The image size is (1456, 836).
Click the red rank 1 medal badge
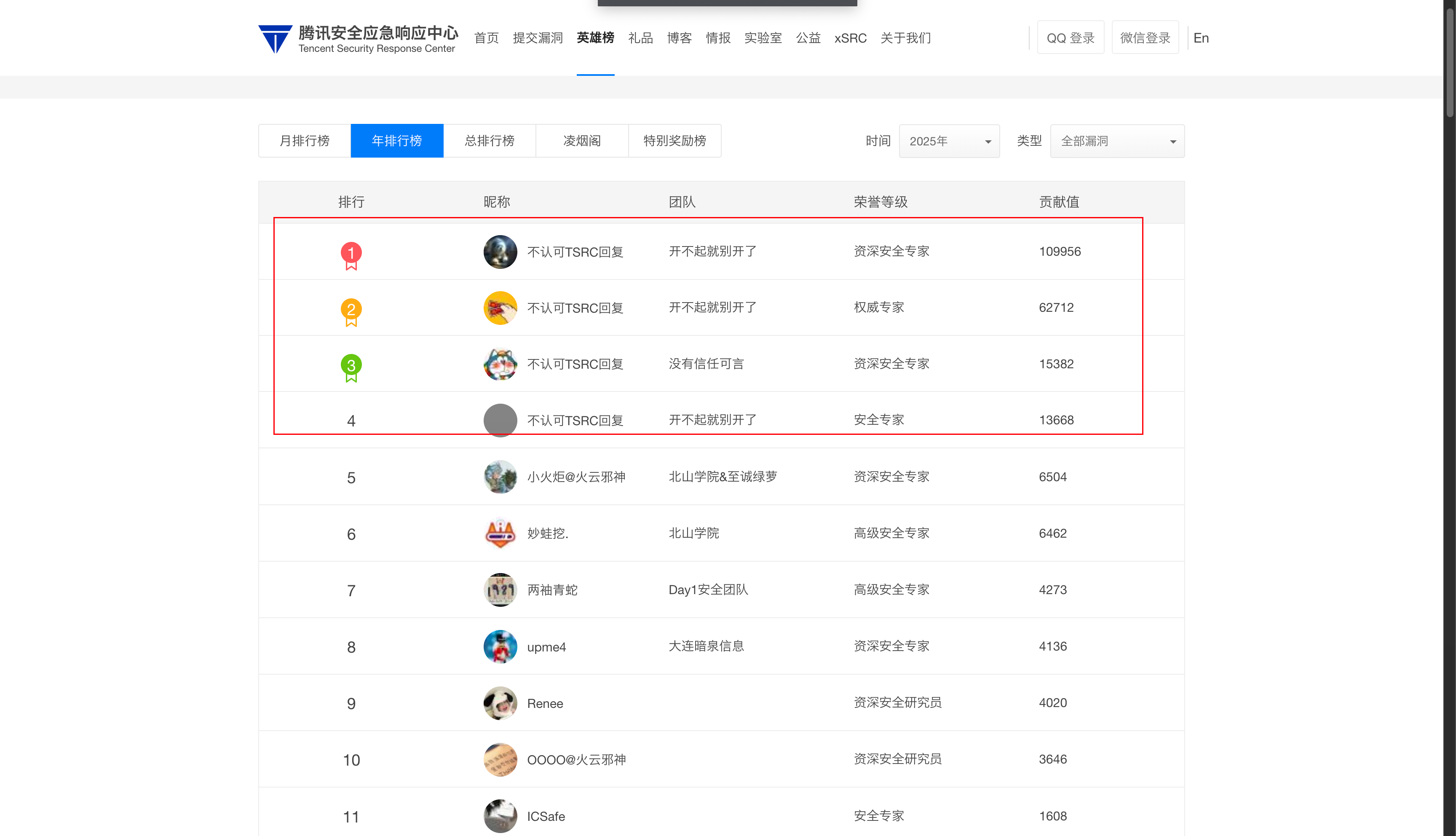coord(351,254)
